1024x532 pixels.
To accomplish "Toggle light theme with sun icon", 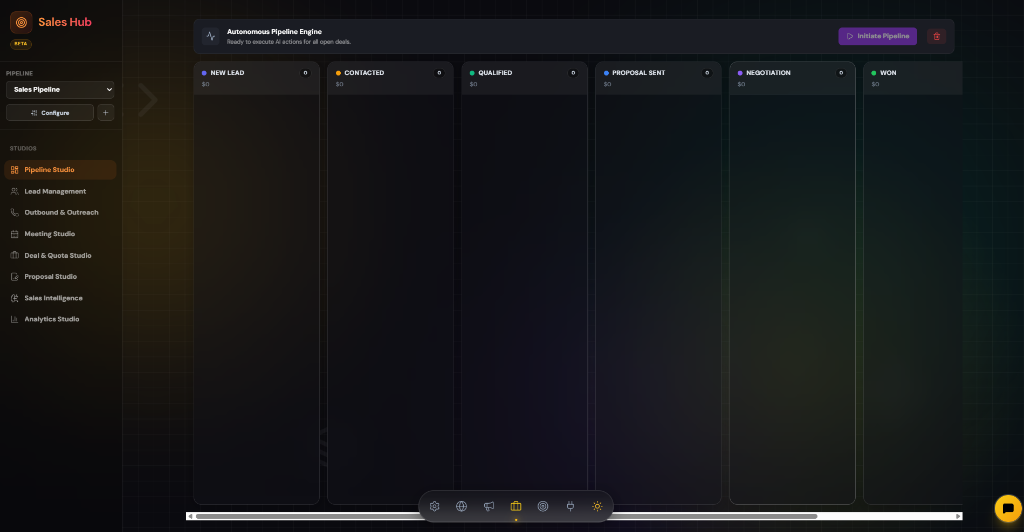I will point(597,507).
